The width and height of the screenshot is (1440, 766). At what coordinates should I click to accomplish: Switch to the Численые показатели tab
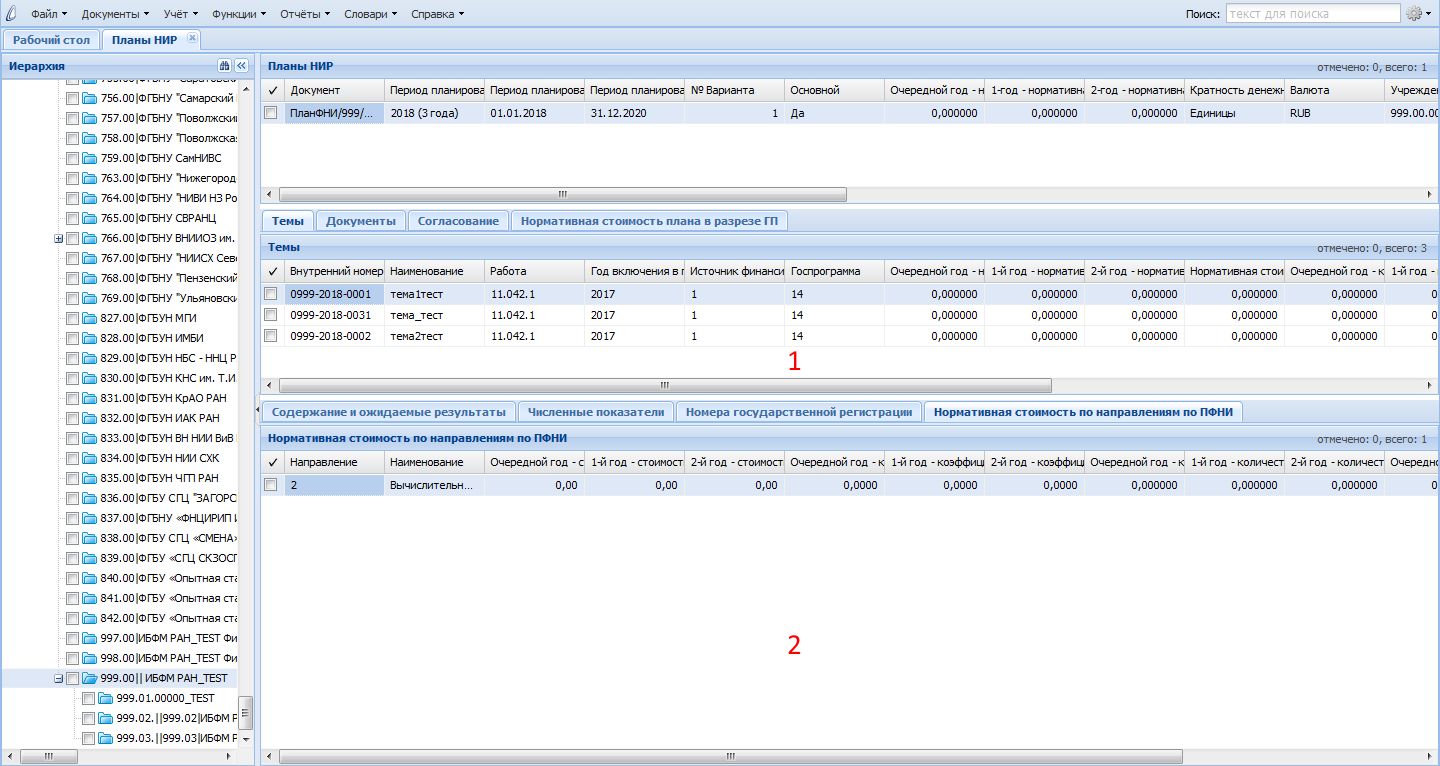click(596, 412)
